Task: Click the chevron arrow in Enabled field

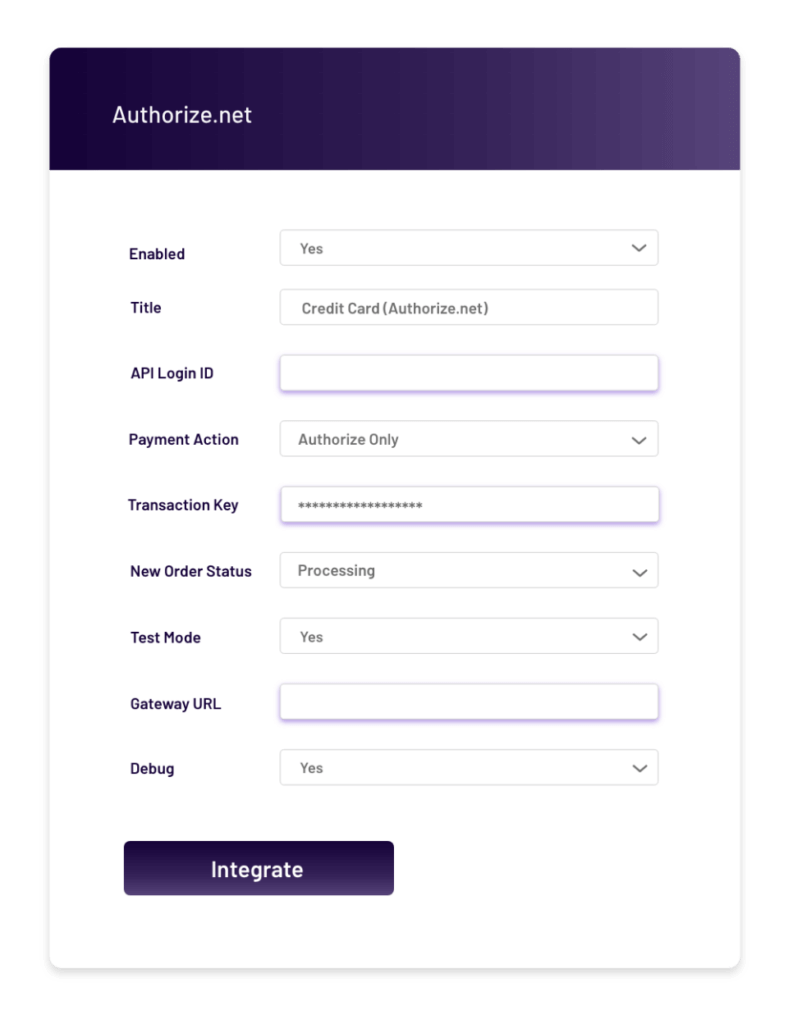Action: pos(638,248)
